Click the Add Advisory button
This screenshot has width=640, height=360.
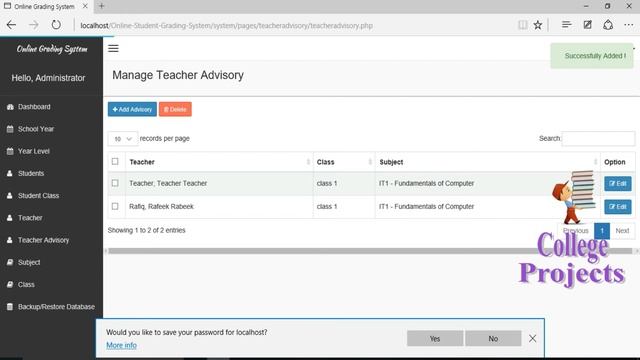pos(132,109)
